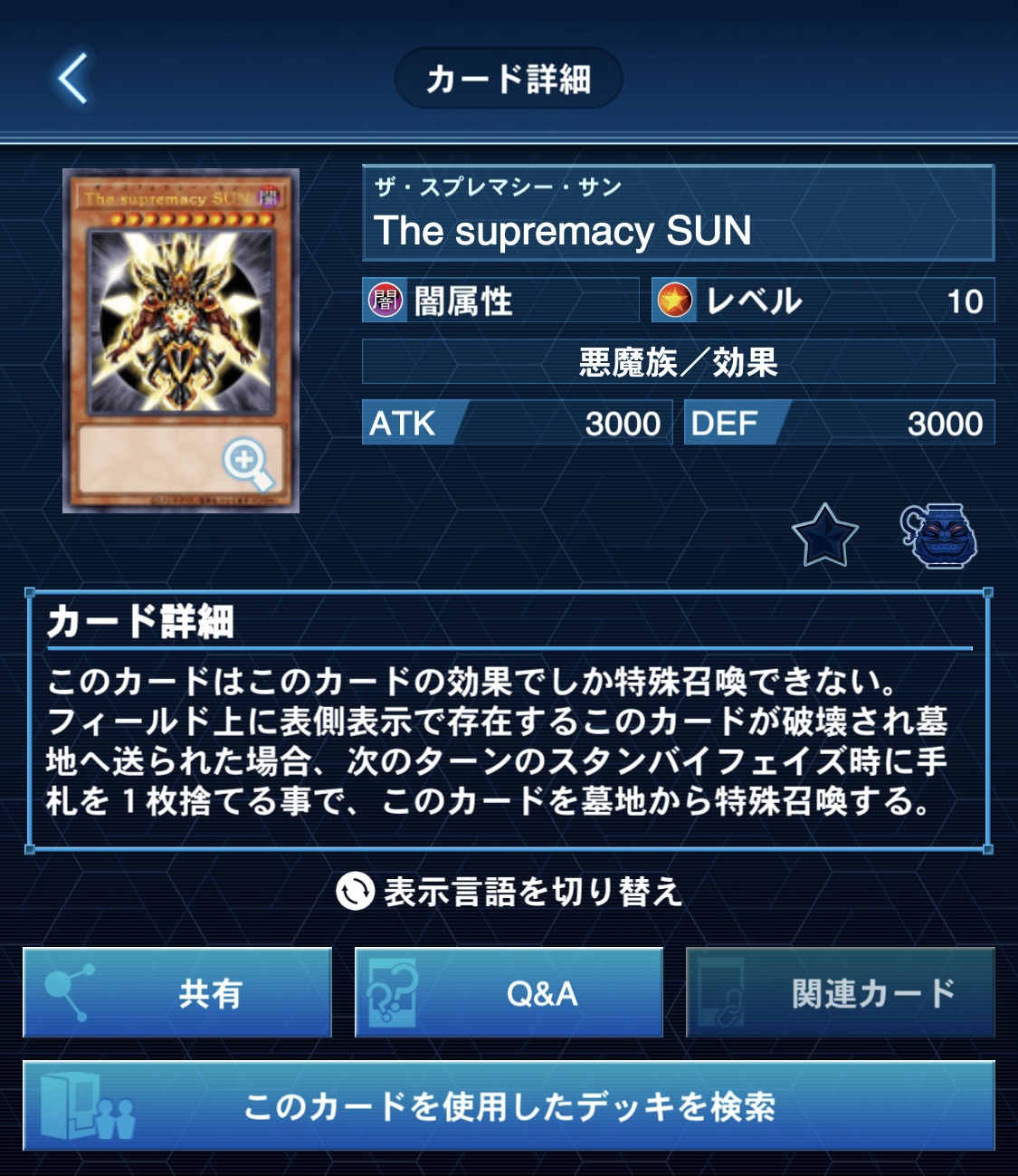Click the カード詳細 header title

coord(509,79)
